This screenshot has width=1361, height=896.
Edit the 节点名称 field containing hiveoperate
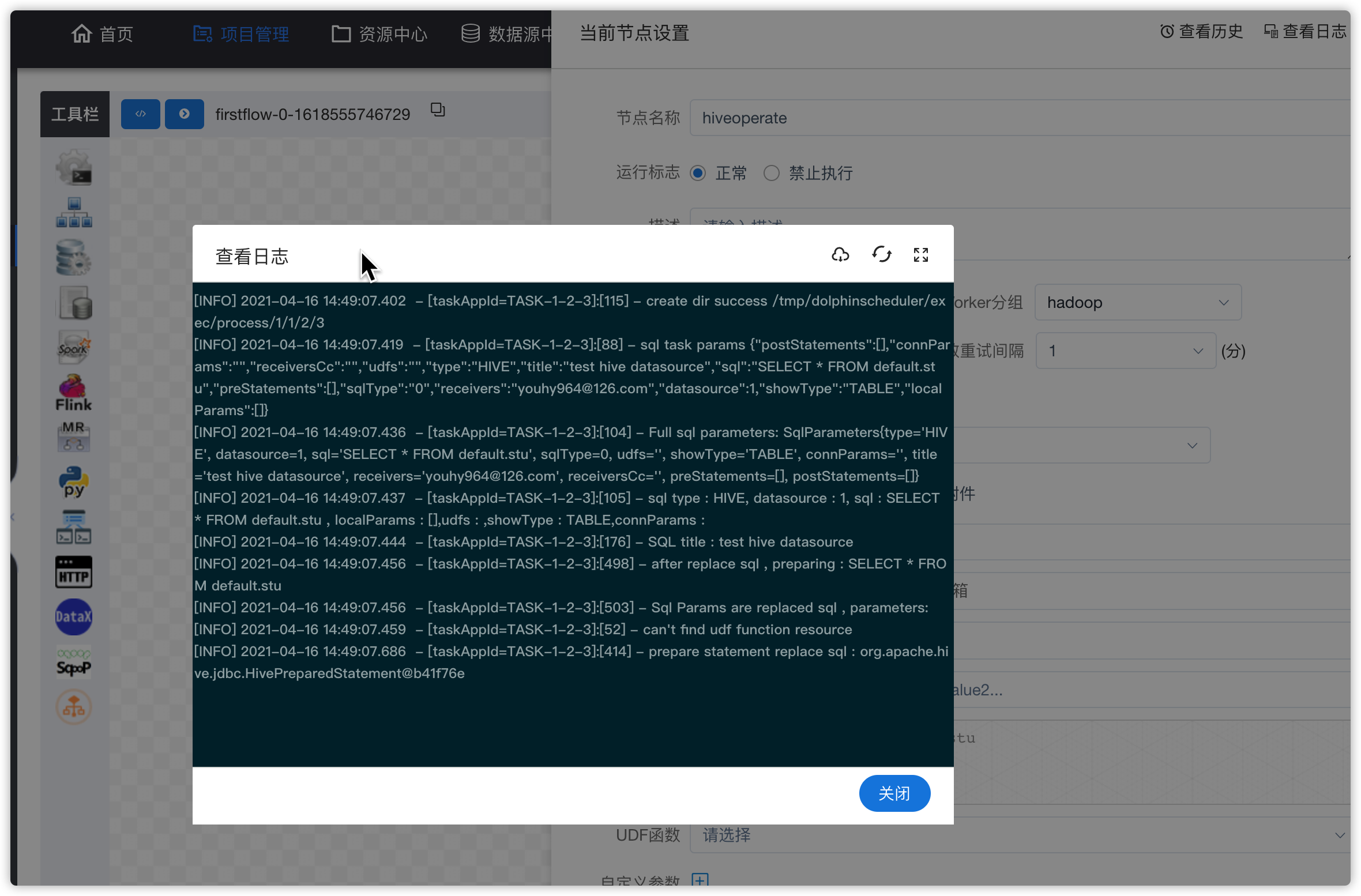click(x=1020, y=118)
